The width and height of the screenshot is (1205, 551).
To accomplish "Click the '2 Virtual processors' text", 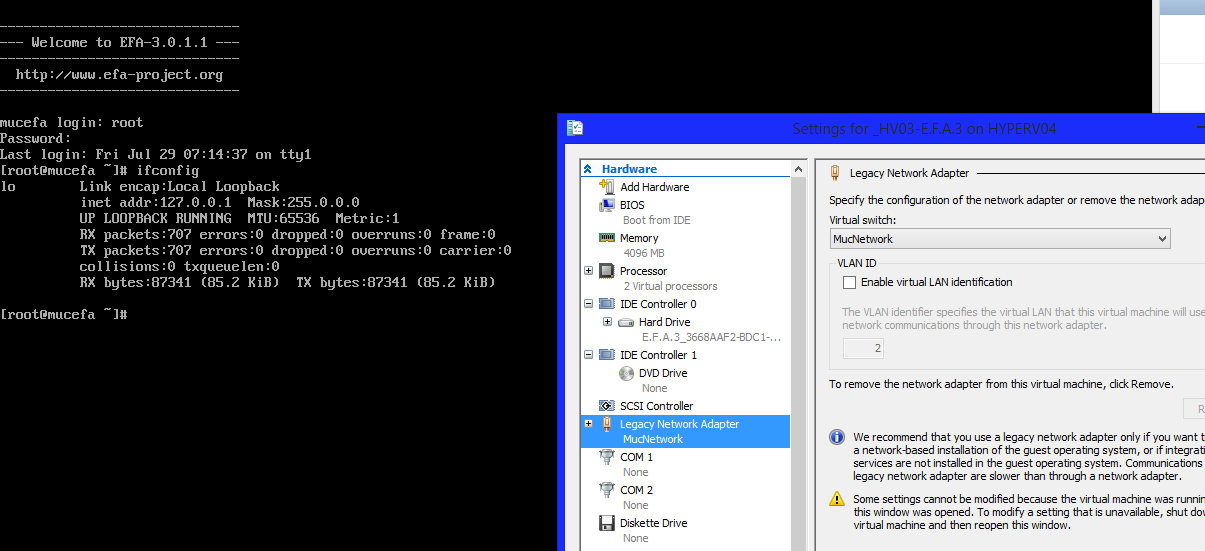I will click(x=670, y=286).
